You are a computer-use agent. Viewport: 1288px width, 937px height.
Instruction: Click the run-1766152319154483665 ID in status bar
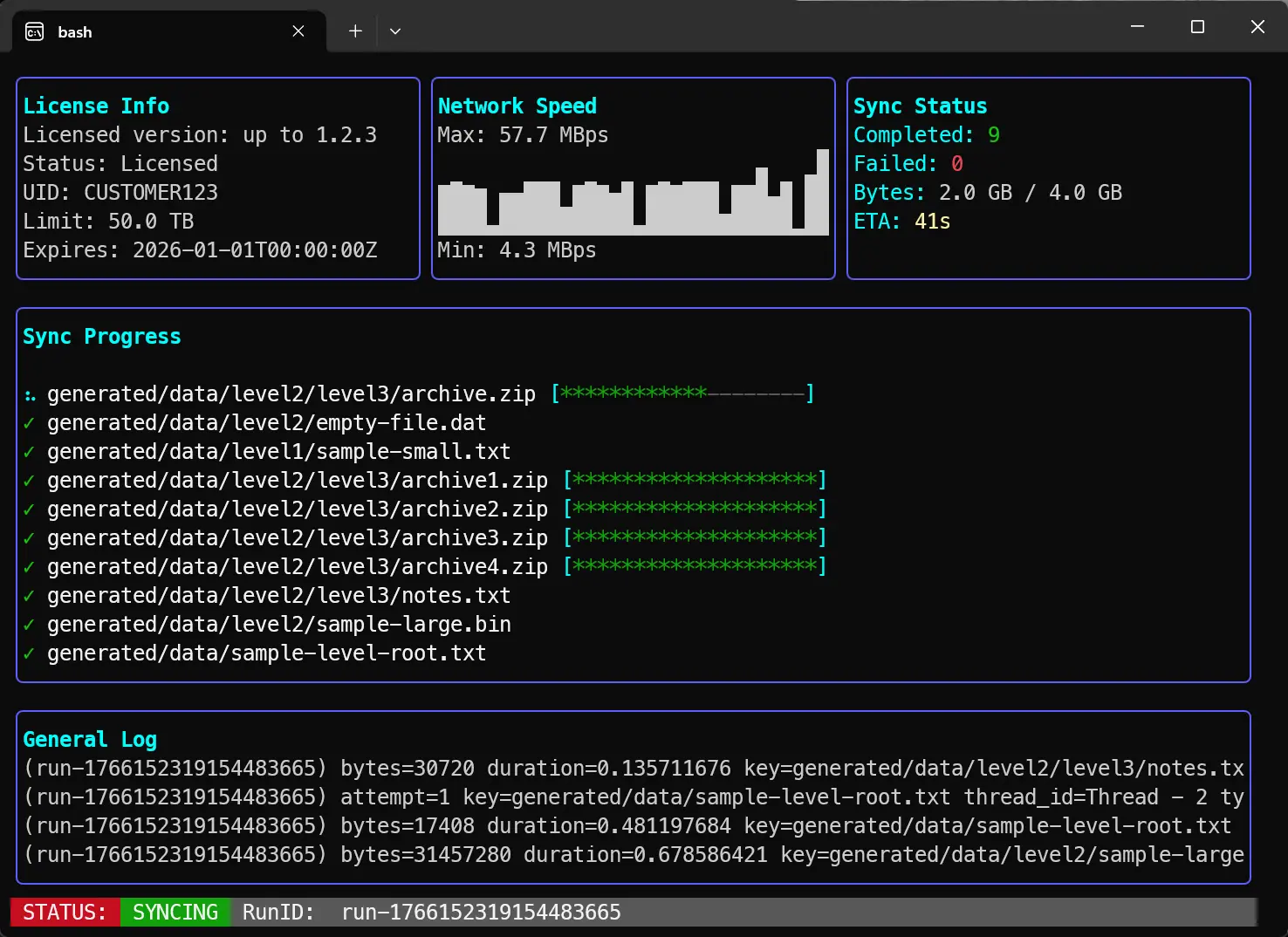coord(481,912)
